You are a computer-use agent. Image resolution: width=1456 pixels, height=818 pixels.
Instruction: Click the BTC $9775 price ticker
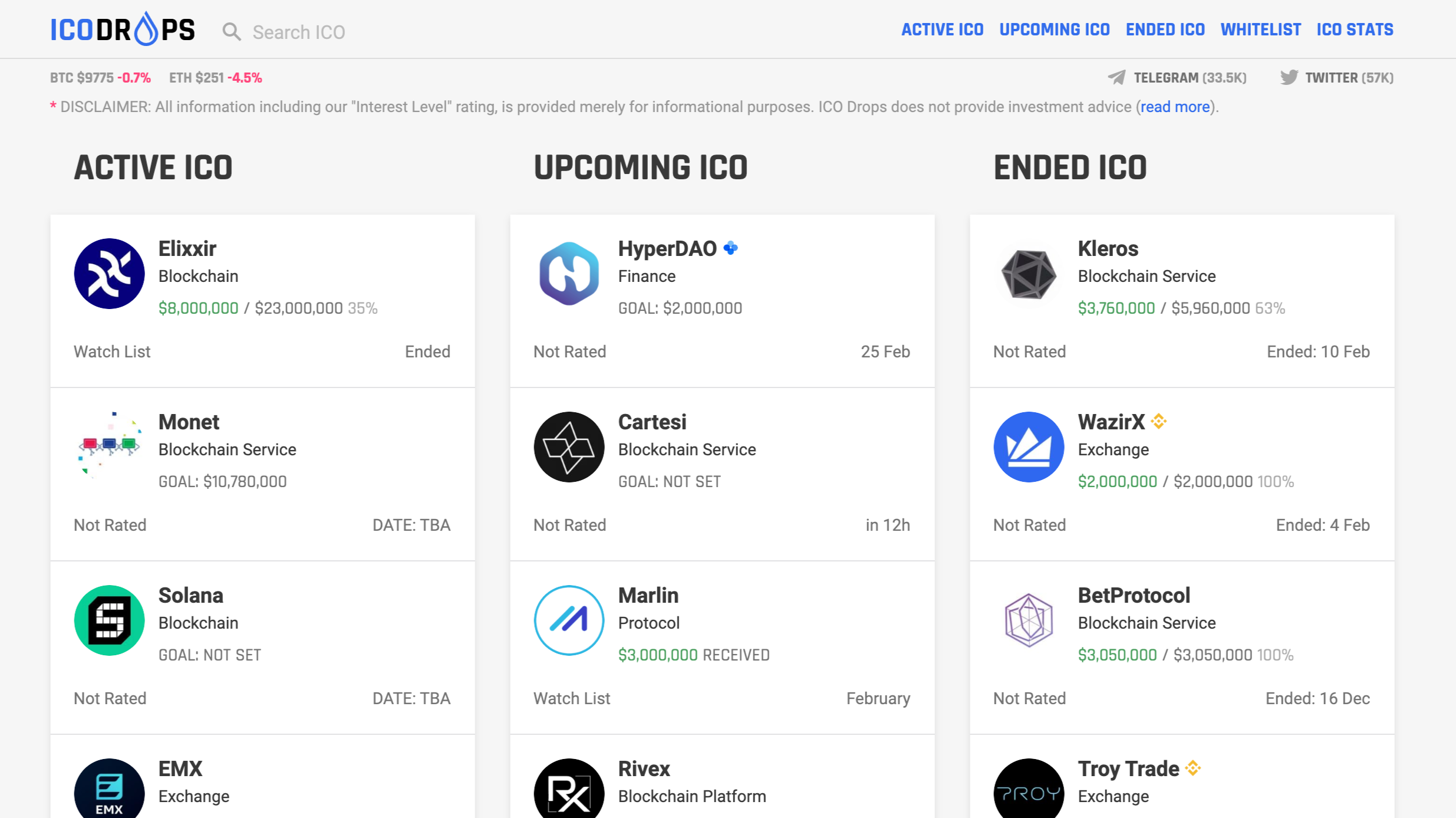pyautogui.click(x=100, y=78)
